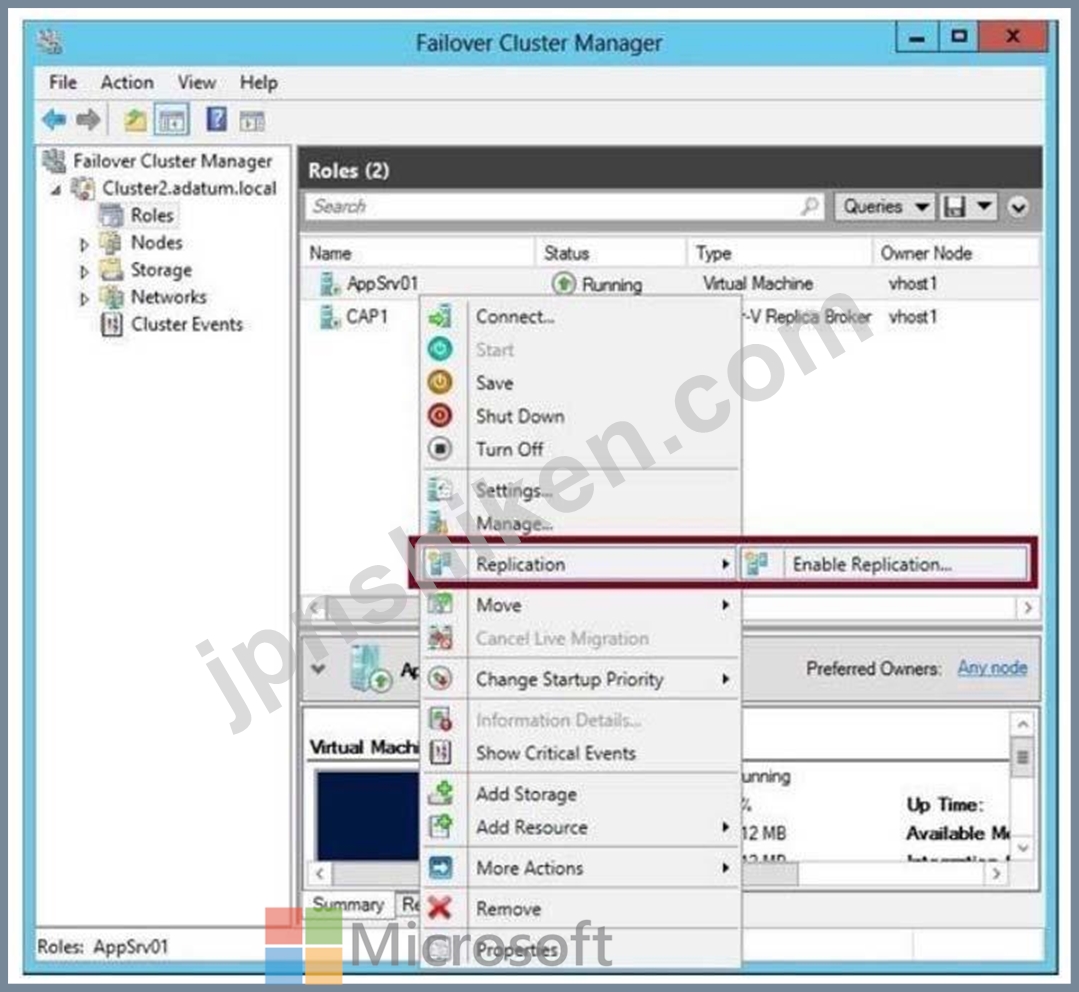Click the Settings icon in context menu
The image size is (1079, 992).
(x=440, y=490)
